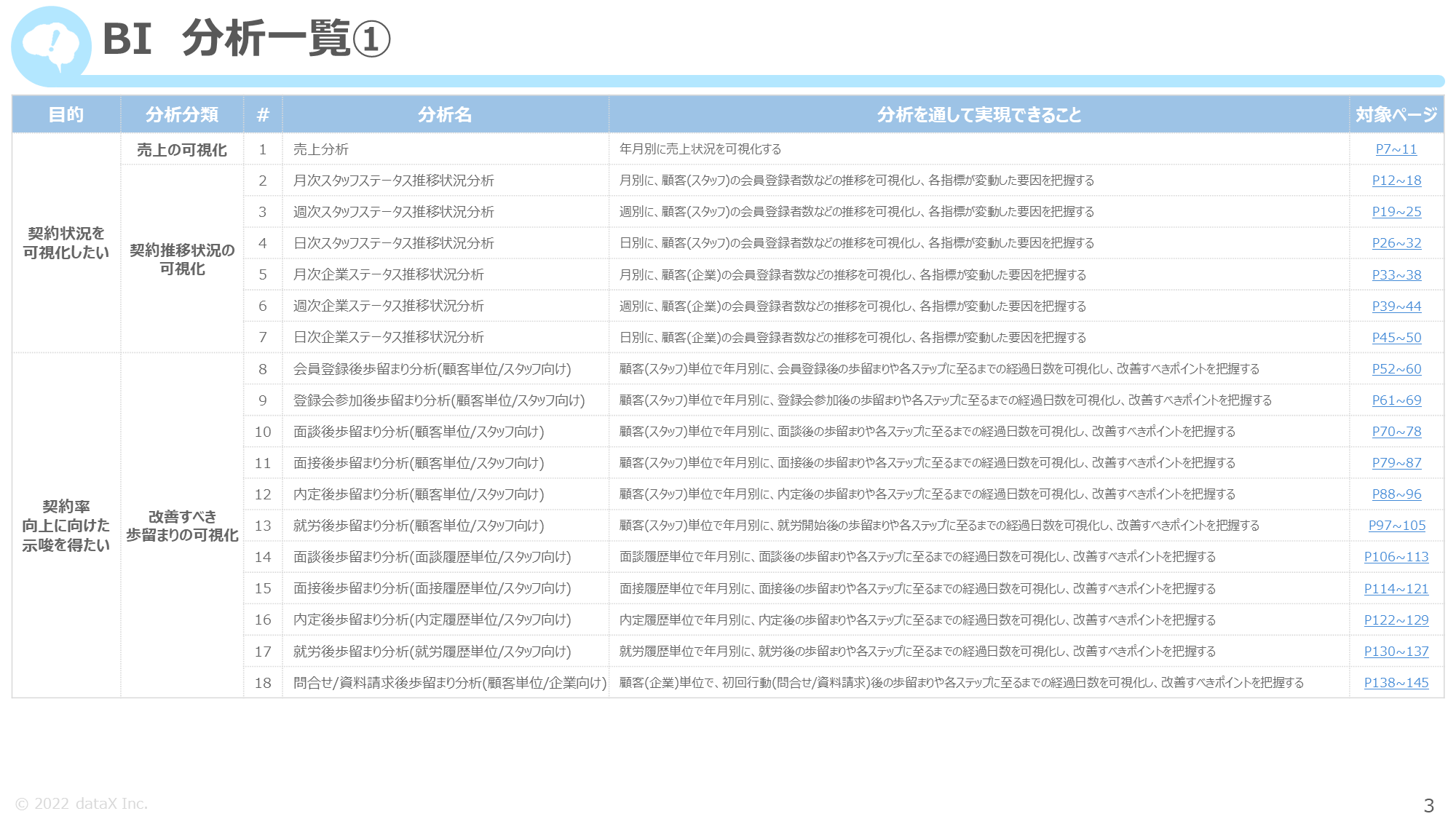Select 週次スタッフステータス推移状況分析 row name
Viewport: 1456px width, 819px height.
click(x=394, y=212)
